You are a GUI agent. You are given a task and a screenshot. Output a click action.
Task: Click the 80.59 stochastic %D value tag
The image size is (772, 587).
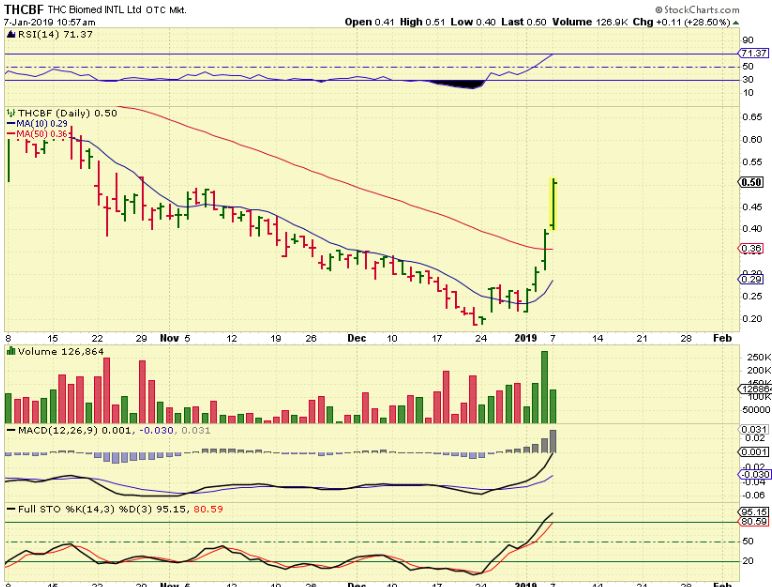(754, 521)
